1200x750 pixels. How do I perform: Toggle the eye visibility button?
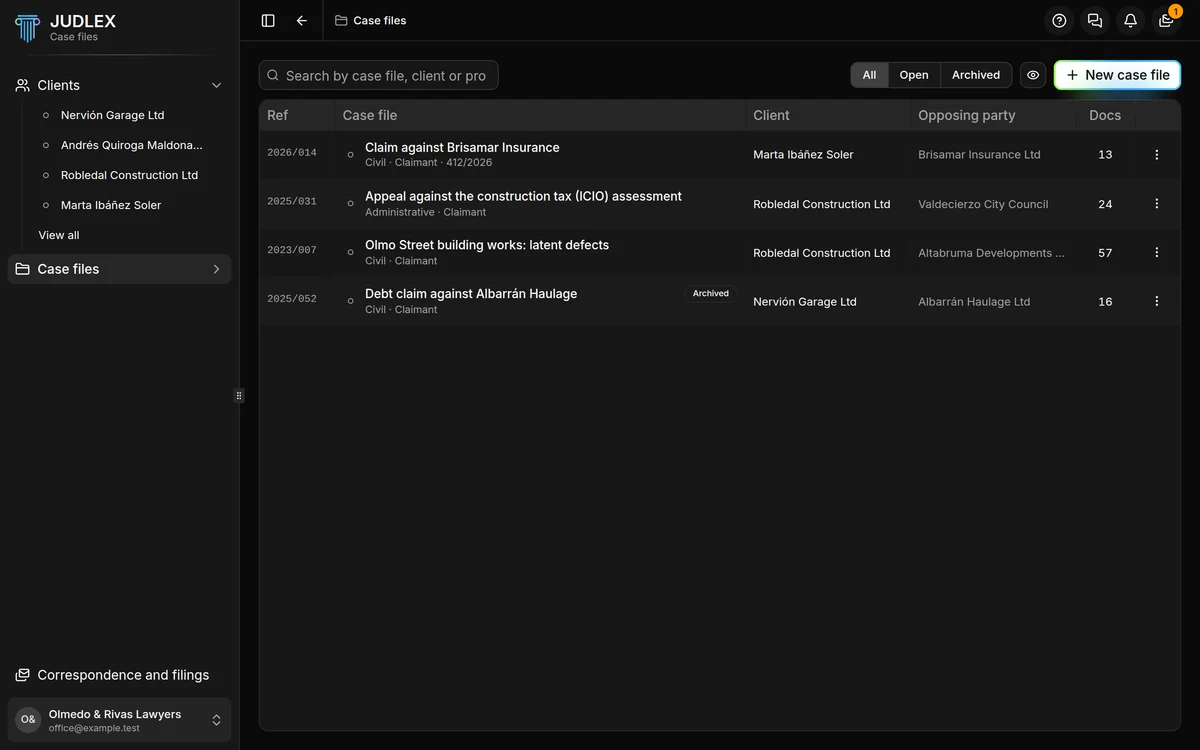pos(1033,75)
